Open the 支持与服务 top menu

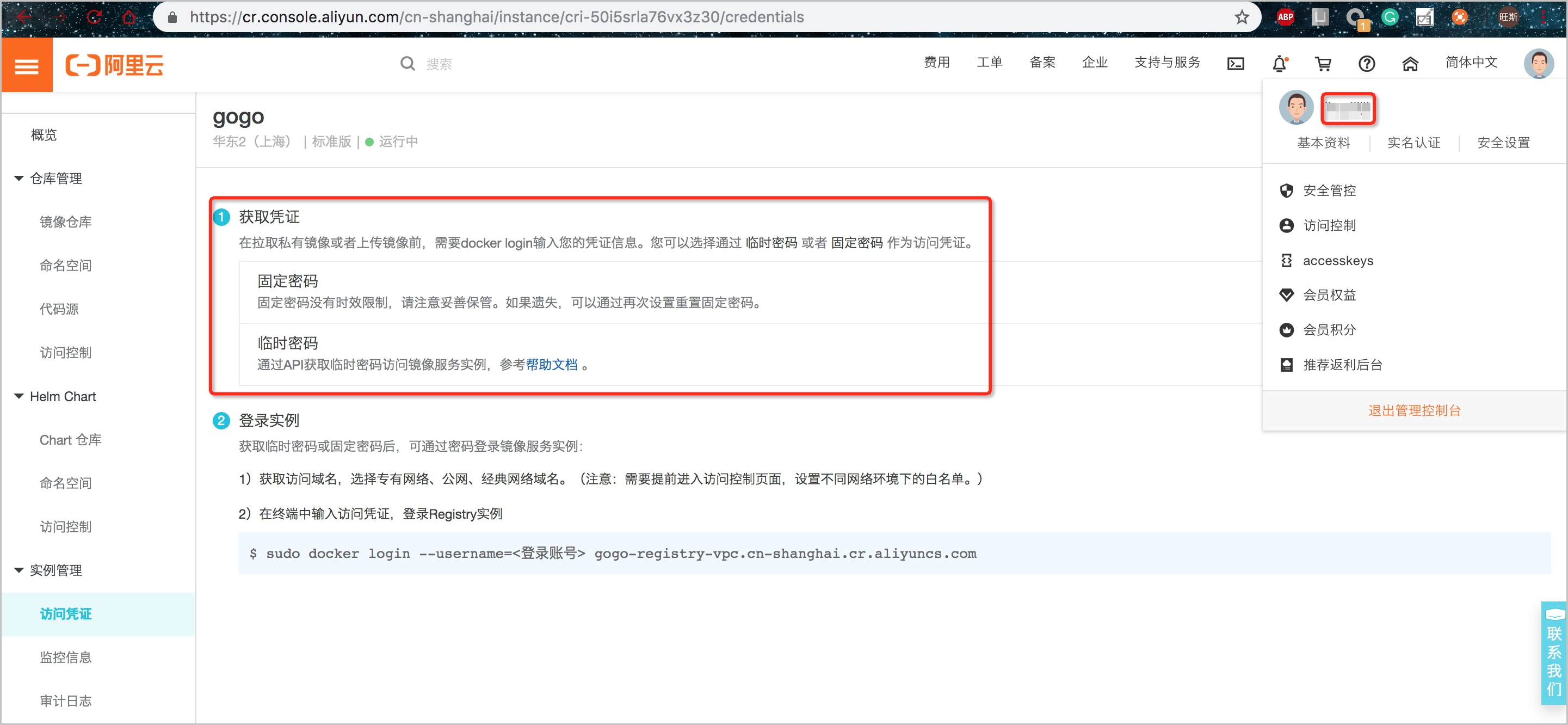[x=1167, y=62]
